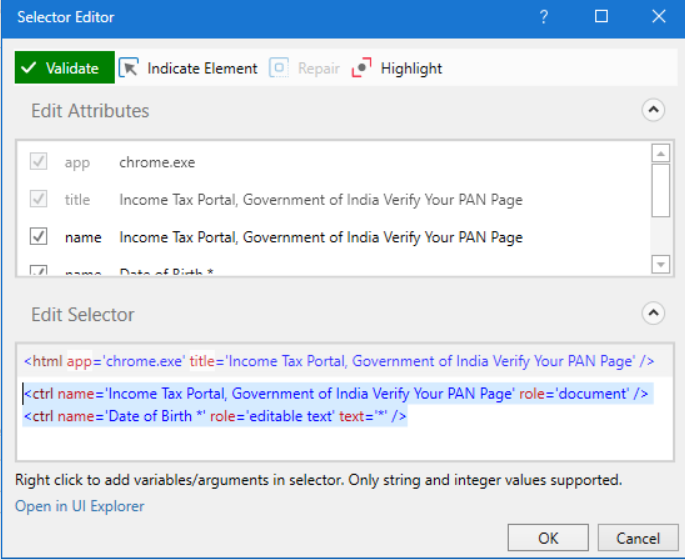The height and width of the screenshot is (560, 685).
Task: Click the Highlight label
Action: point(411,69)
